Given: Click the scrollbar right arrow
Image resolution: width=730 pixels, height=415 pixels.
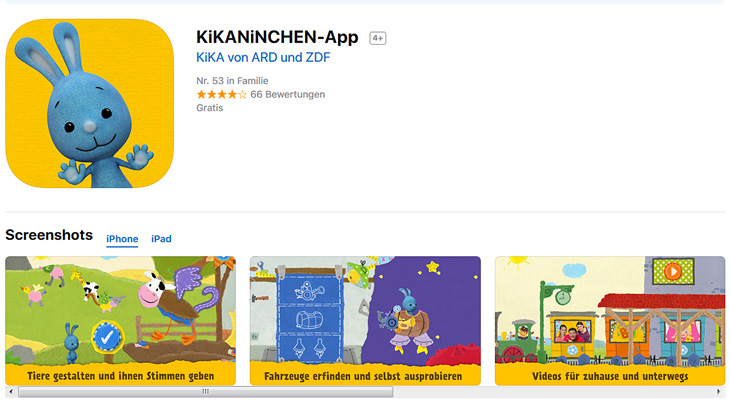Looking at the screenshot, I should 718,392.
